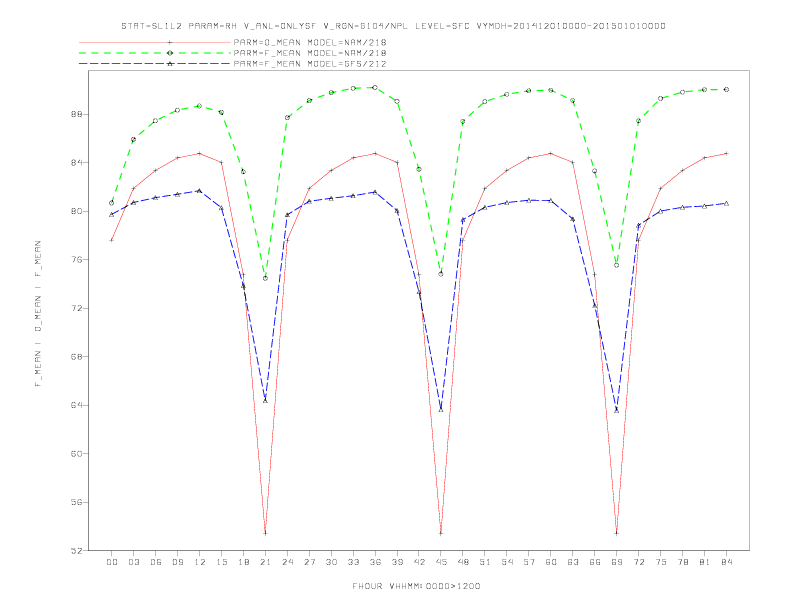Click y-axis tick label 84
The width and height of the screenshot is (792, 612).
[78, 163]
